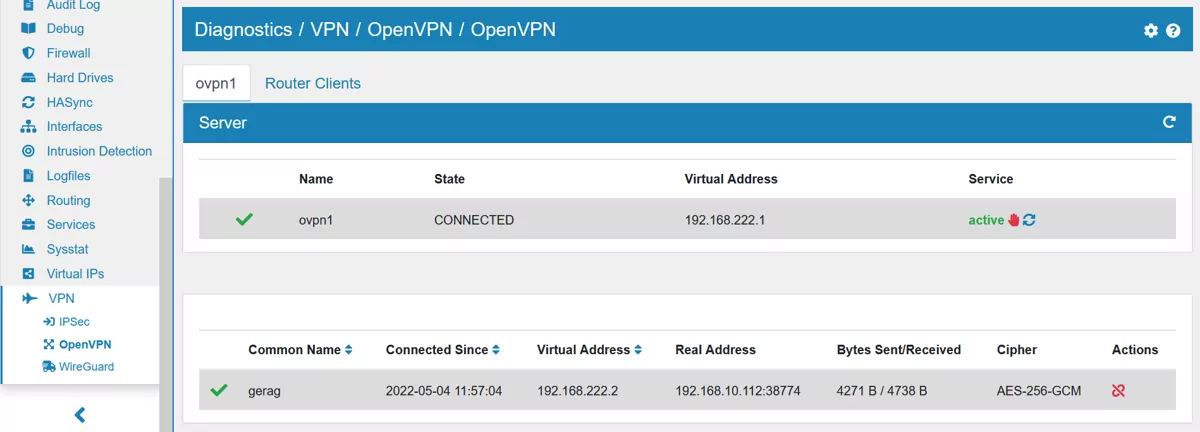The image size is (1200, 432).
Task: Click the 'active' service status text
Action: [x=986, y=220]
